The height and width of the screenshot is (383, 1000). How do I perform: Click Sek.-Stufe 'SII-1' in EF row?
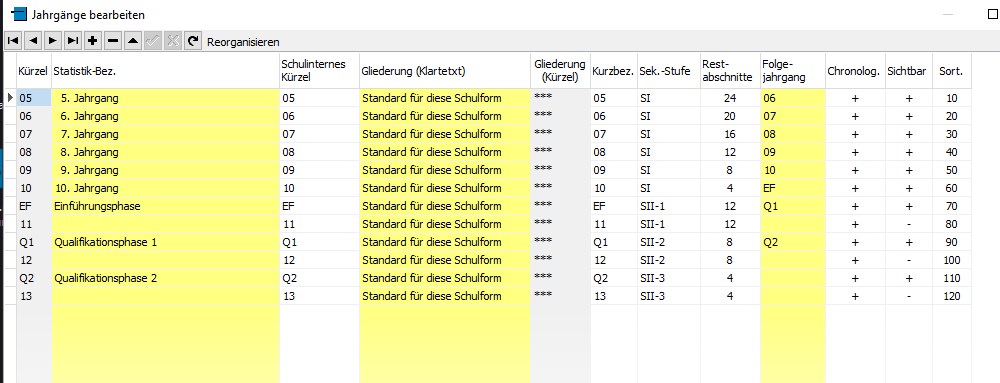[668, 206]
